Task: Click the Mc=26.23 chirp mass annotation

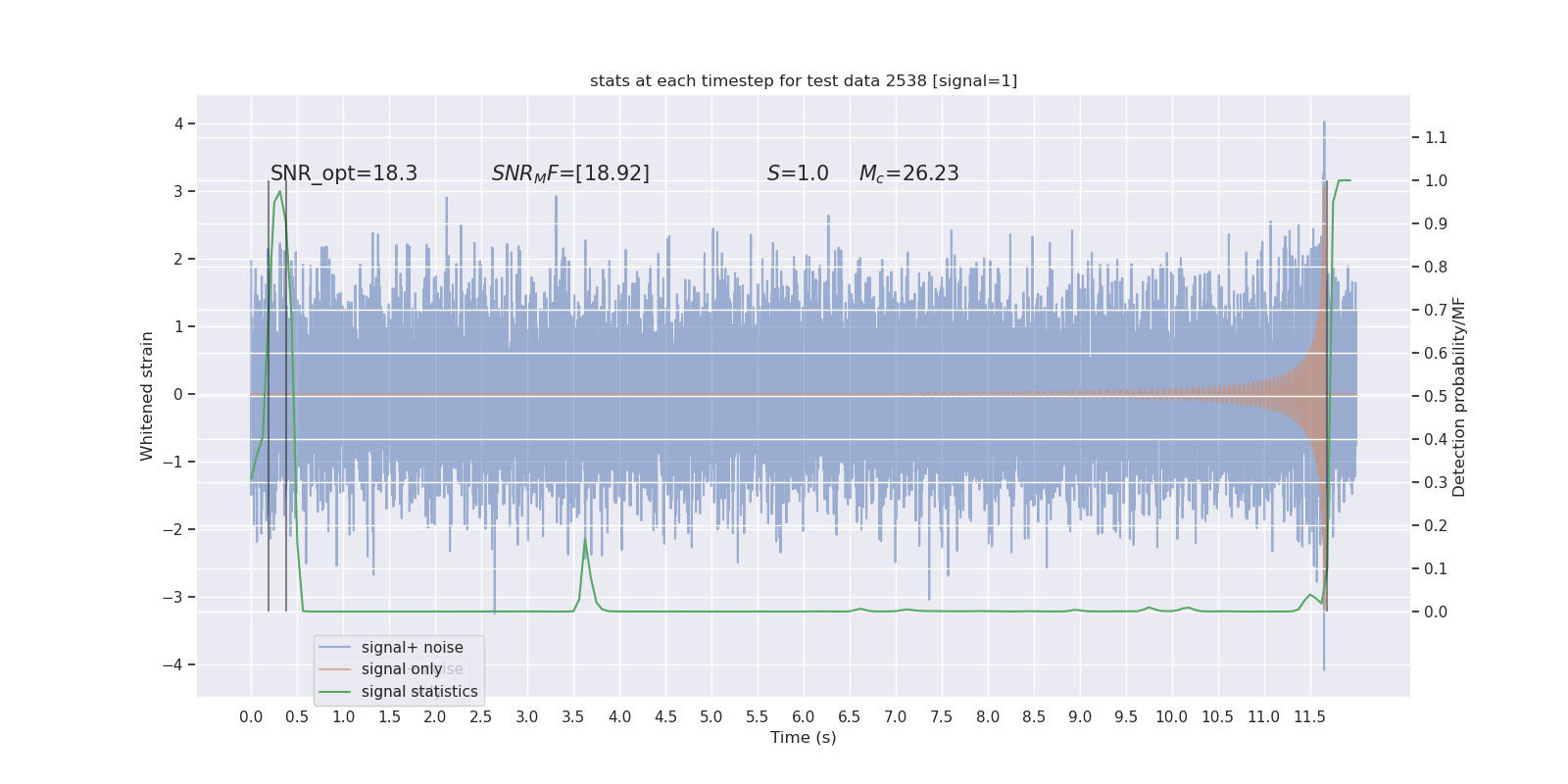Action: pos(909,173)
